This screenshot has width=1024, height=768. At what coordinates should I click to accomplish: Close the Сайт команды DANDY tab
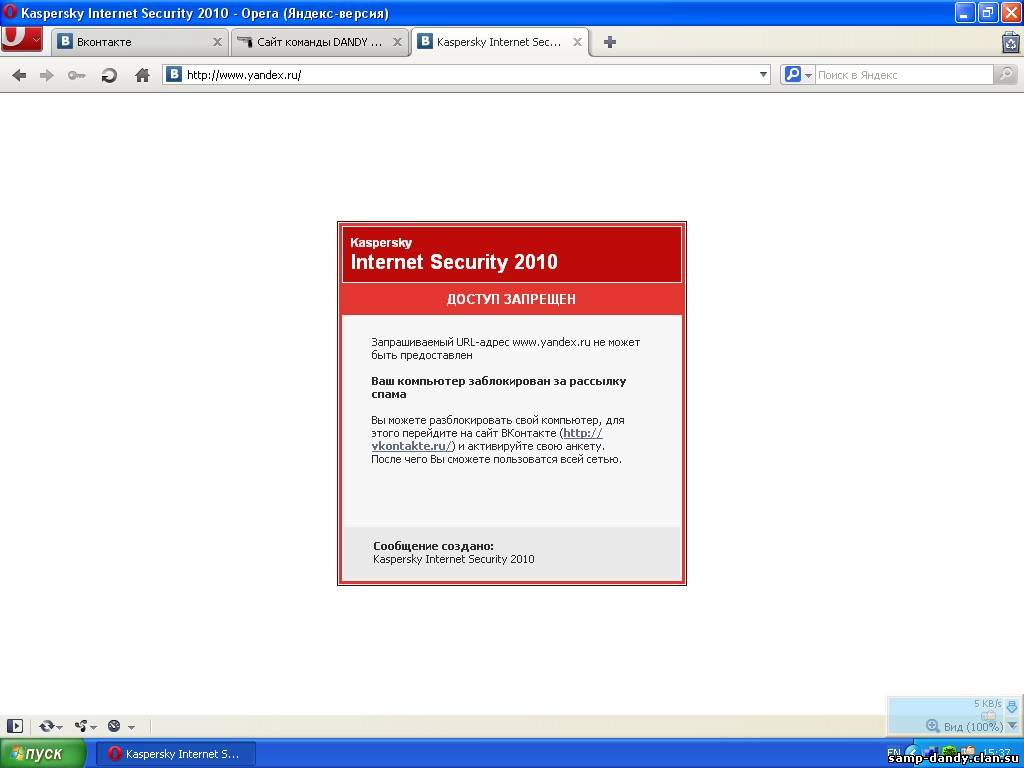(397, 42)
